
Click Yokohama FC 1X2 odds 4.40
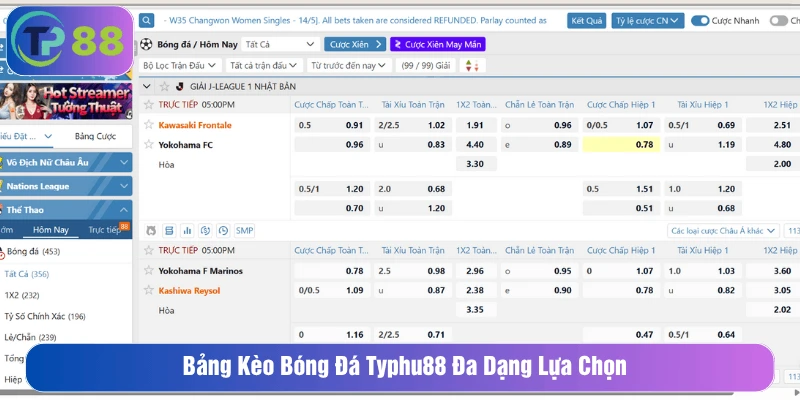click(x=476, y=144)
